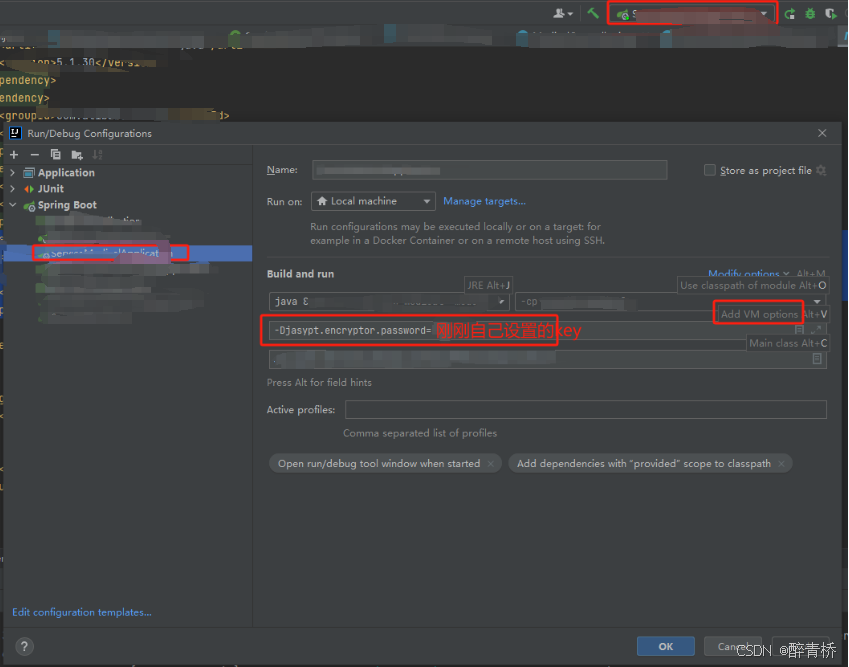849x667 pixels.
Task: Browse for main class icon
Action: pyautogui.click(x=817, y=359)
